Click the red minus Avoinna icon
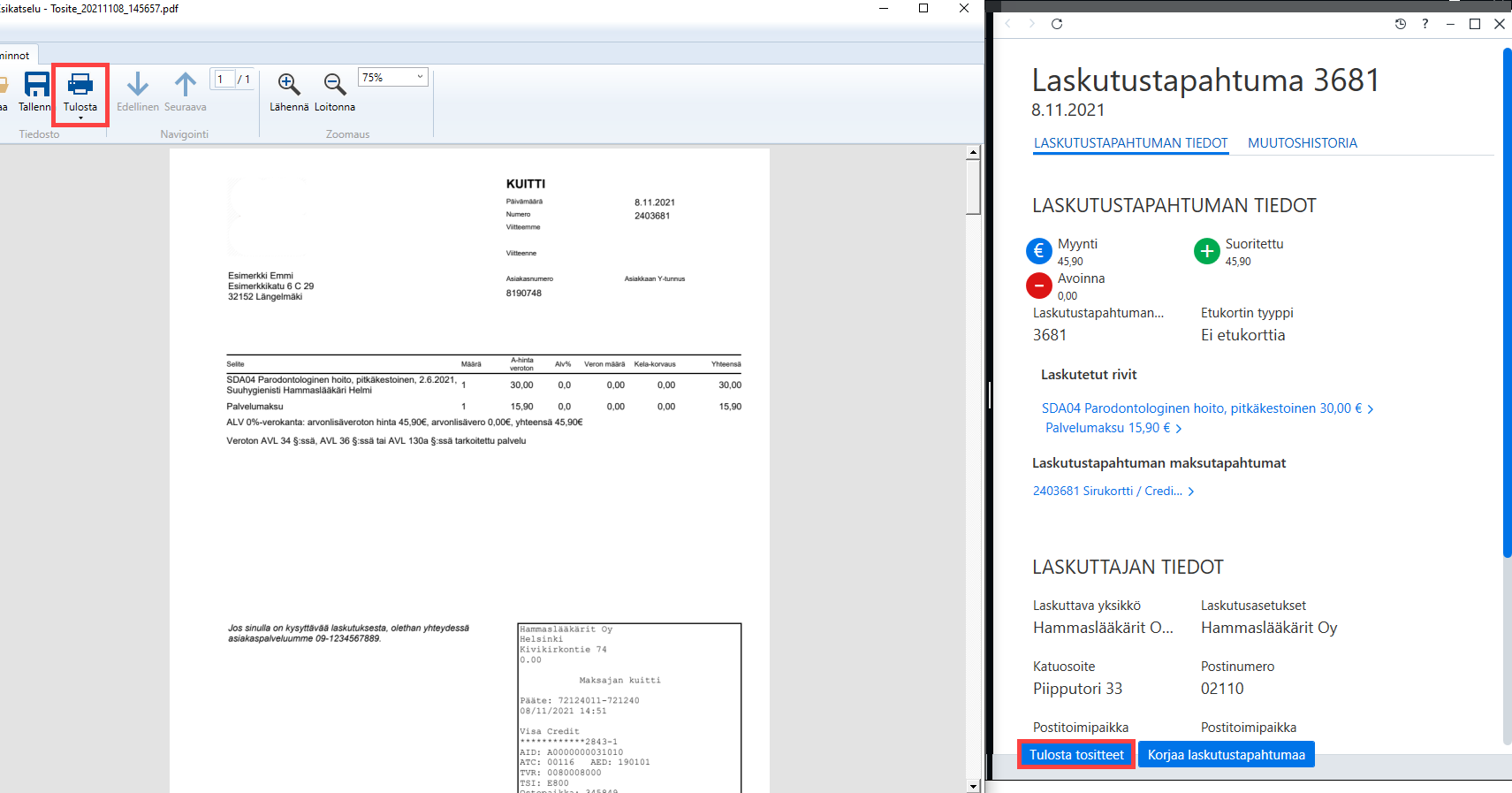 [1039, 286]
